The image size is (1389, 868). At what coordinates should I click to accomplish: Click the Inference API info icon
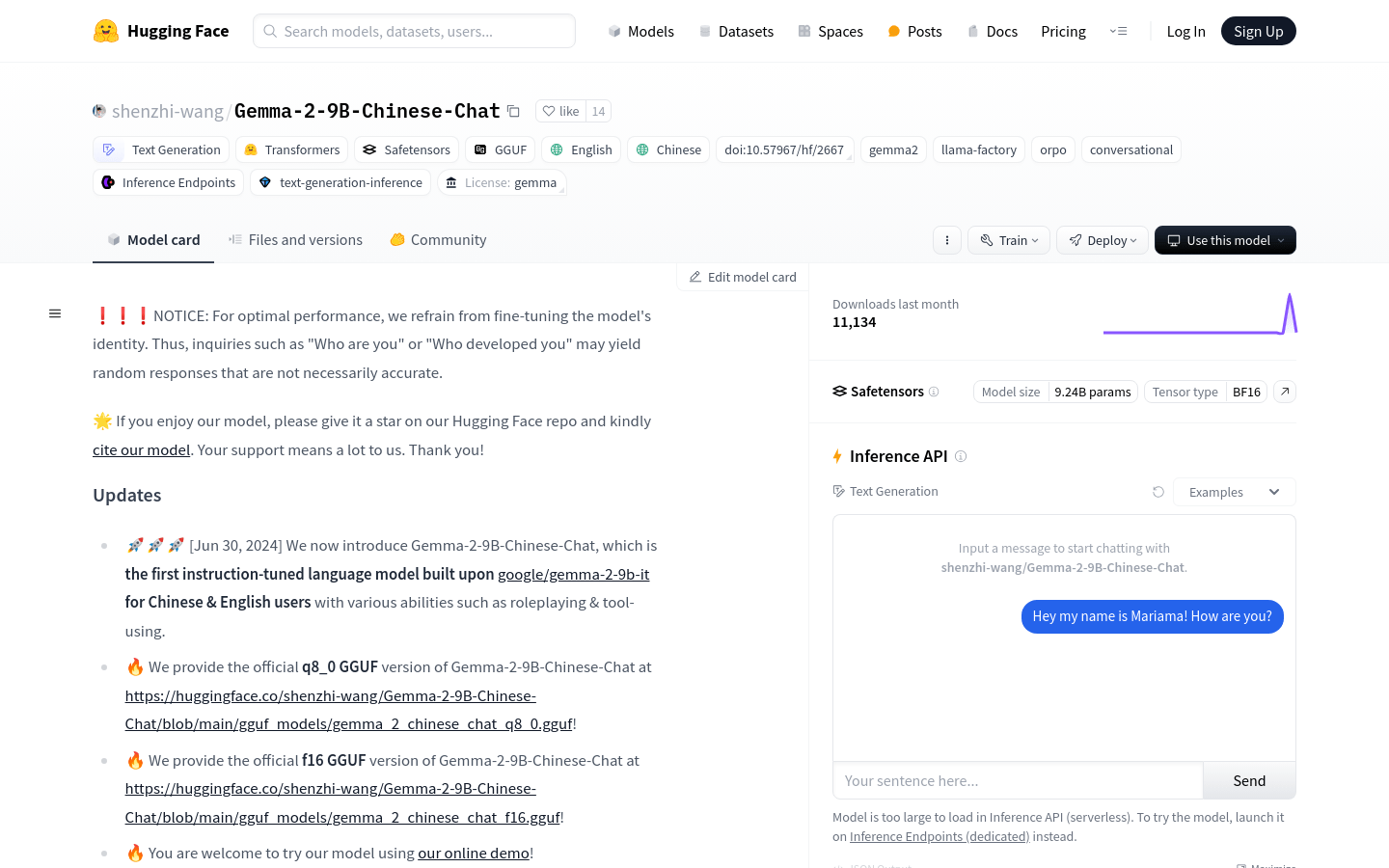pyautogui.click(x=961, y=456)
